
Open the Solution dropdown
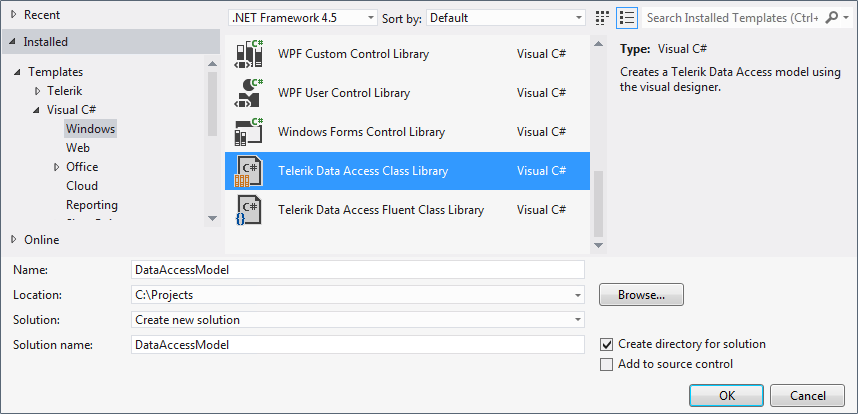point(578,320)
